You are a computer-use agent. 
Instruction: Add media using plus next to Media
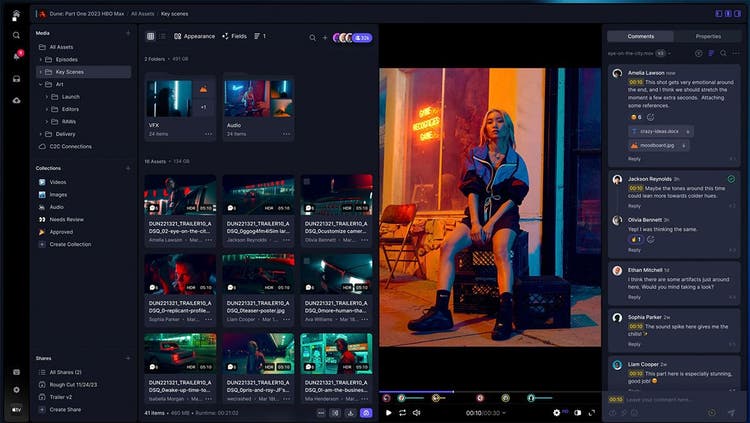coord(128,33)
